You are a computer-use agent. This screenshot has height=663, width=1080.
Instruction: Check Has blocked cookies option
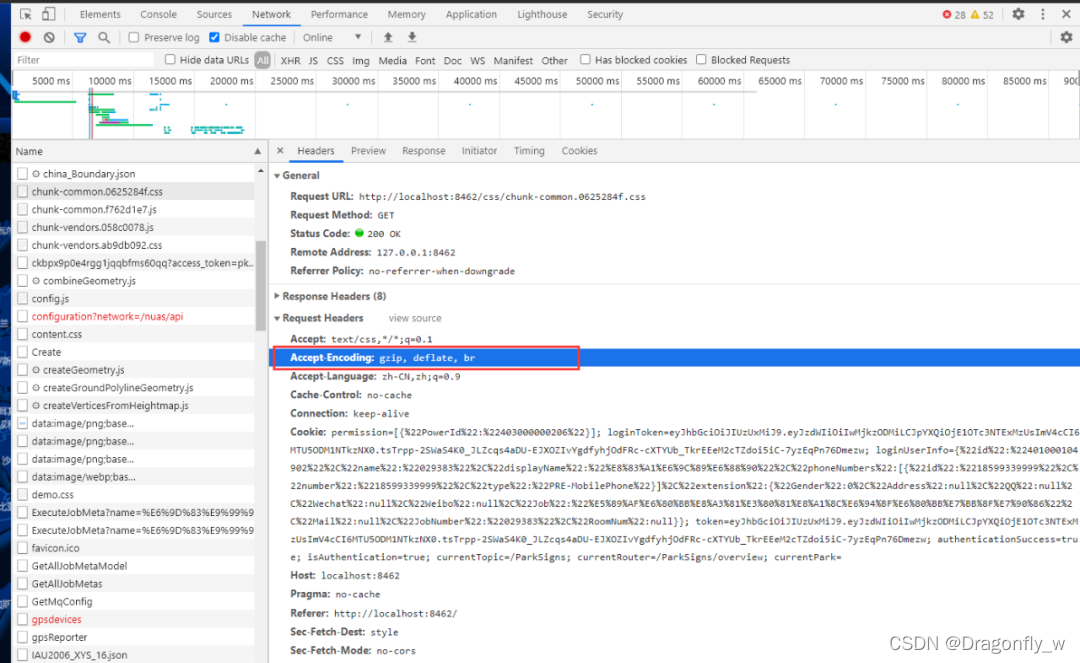585,59
